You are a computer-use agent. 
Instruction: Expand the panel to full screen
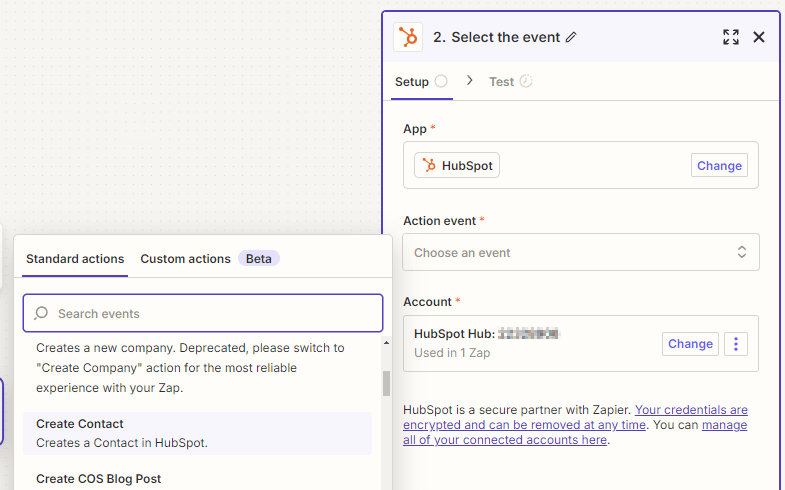pyautogui.click(x=730, y=37)
